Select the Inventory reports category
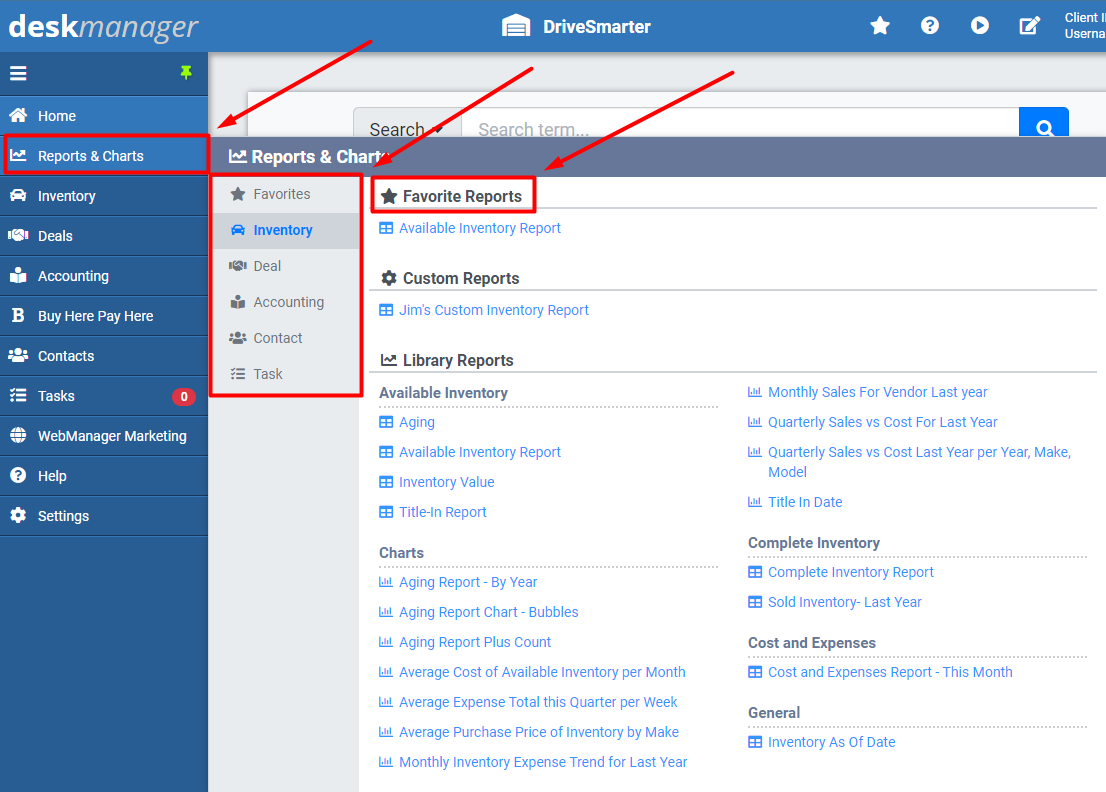Screen dimensions: 1106x792 click(286, 231)
